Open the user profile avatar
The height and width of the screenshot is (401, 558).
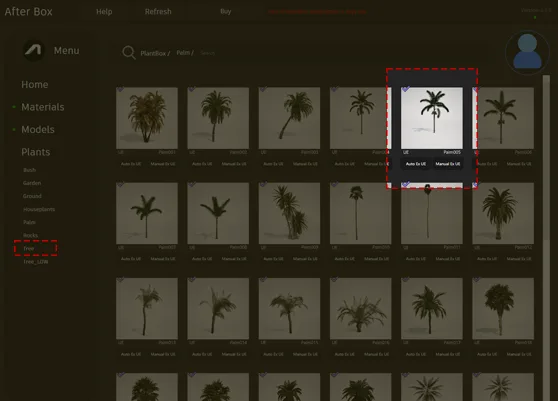pos(527,52)
